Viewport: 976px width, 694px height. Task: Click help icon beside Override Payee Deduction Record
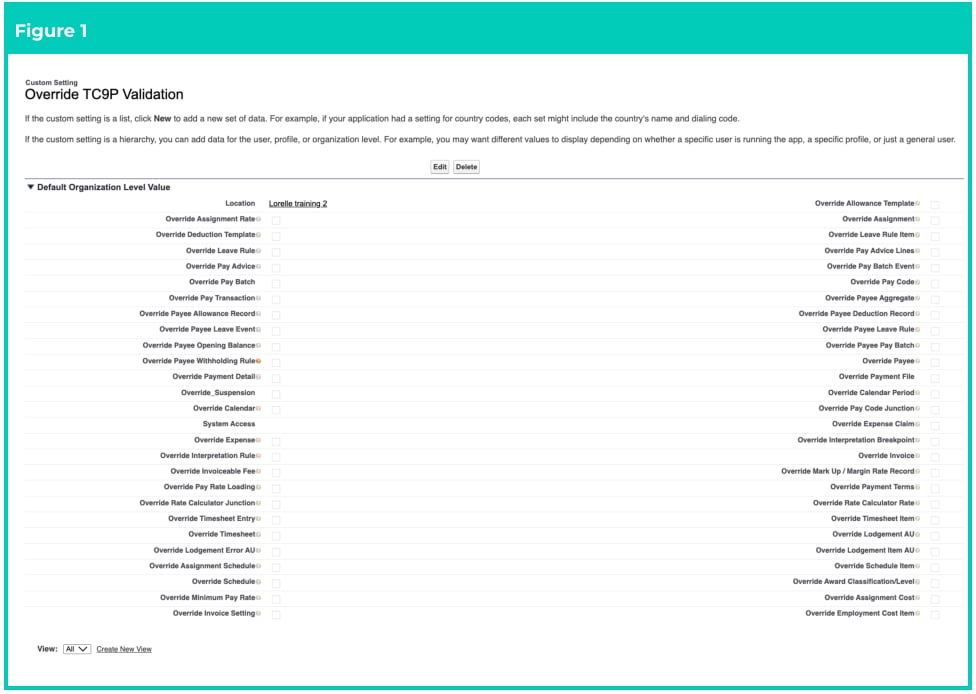pyautogui.click(x=917, y=314)
